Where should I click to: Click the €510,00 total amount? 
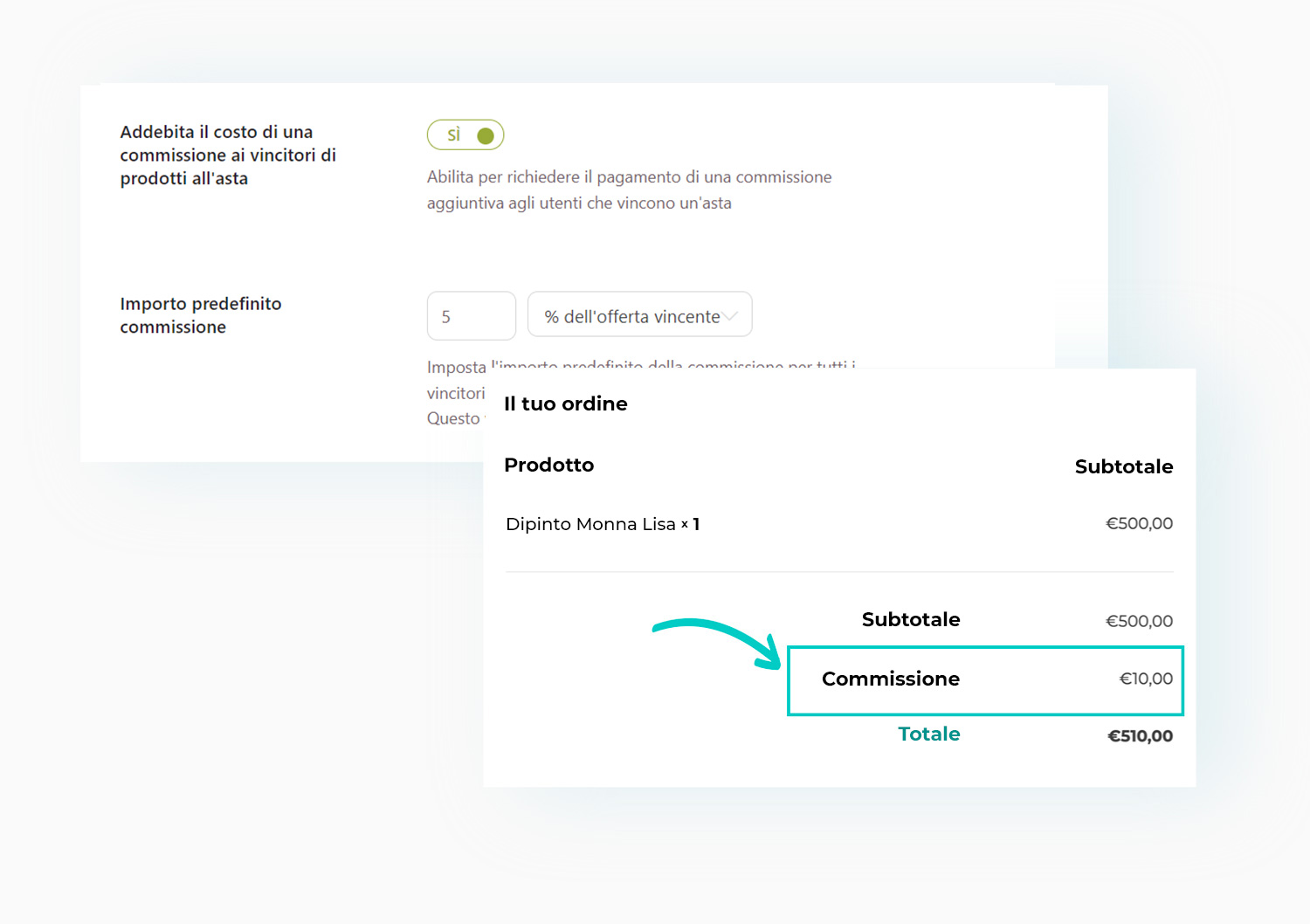(1140, 736)
